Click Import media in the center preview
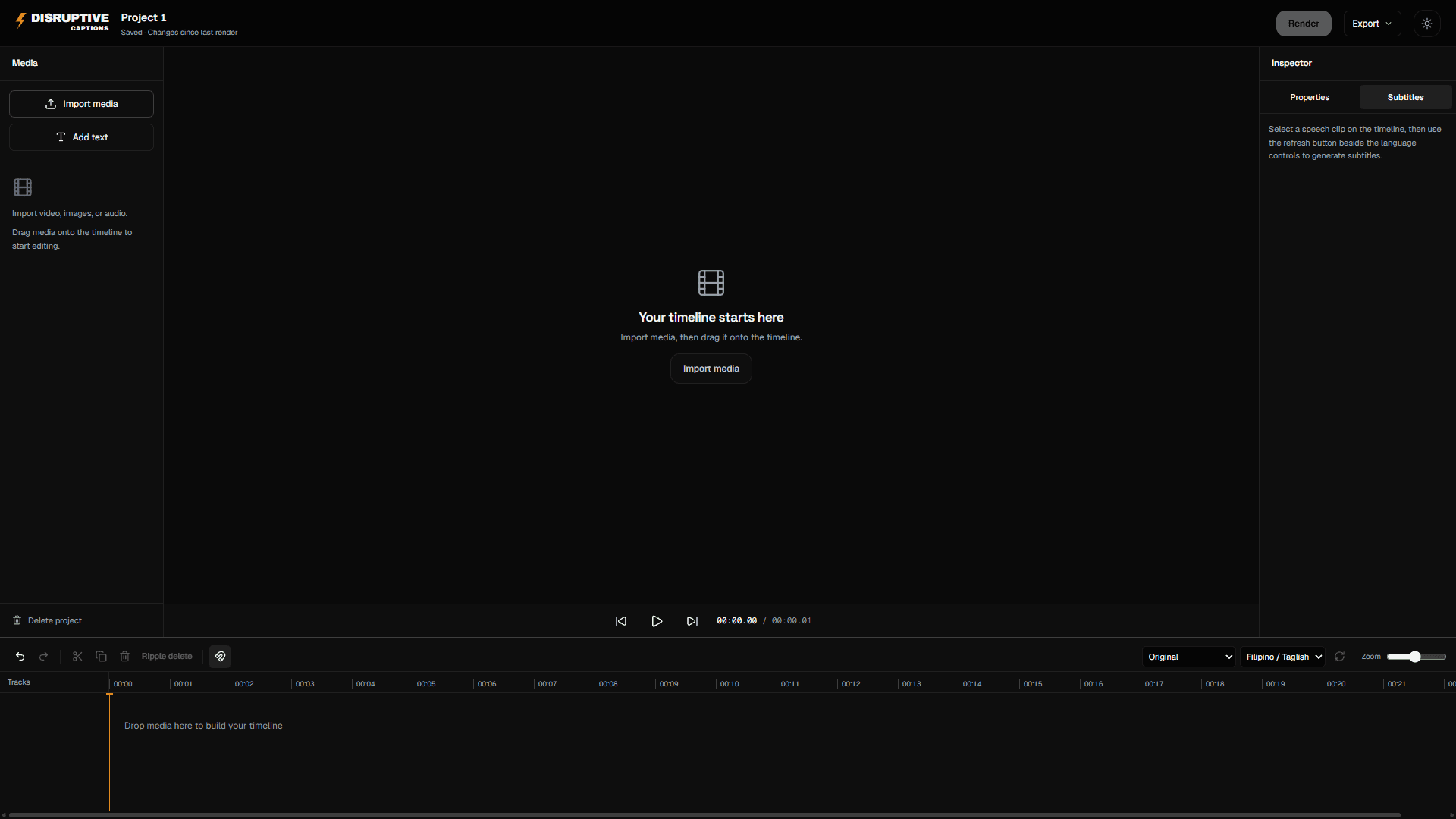 711,369
